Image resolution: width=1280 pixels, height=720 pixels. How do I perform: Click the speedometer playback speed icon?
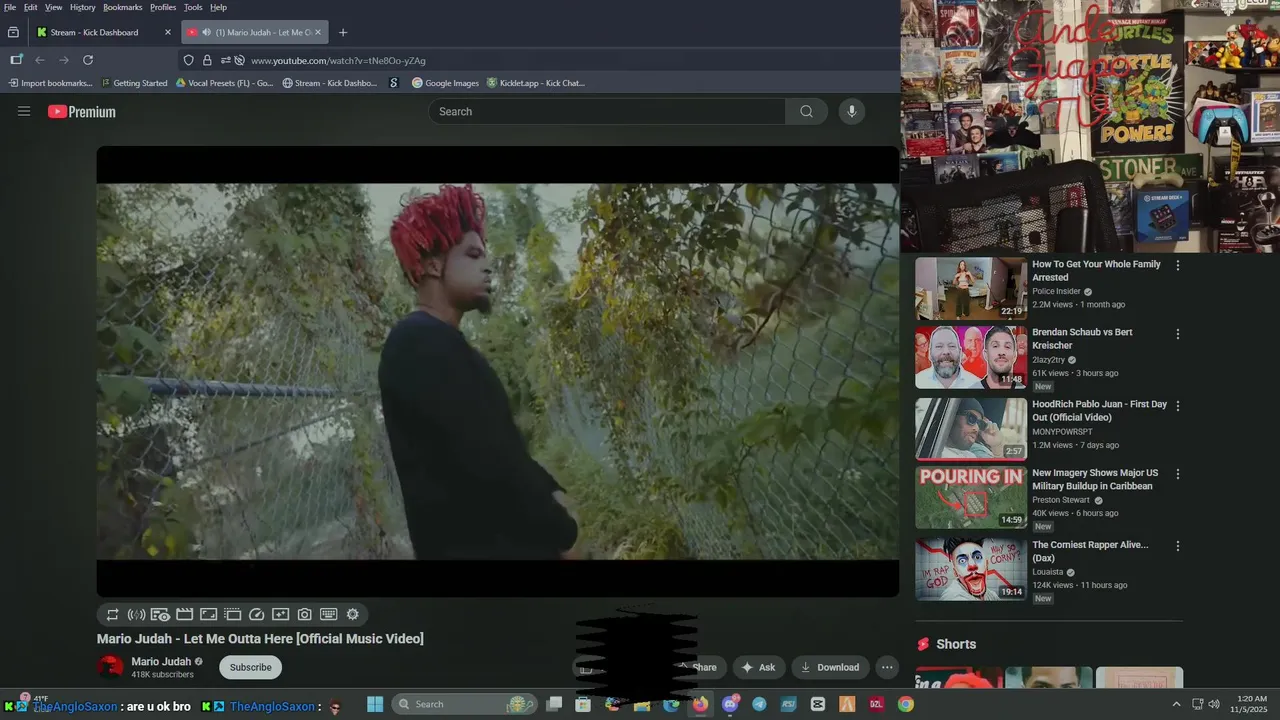click(x=257, y=614)
